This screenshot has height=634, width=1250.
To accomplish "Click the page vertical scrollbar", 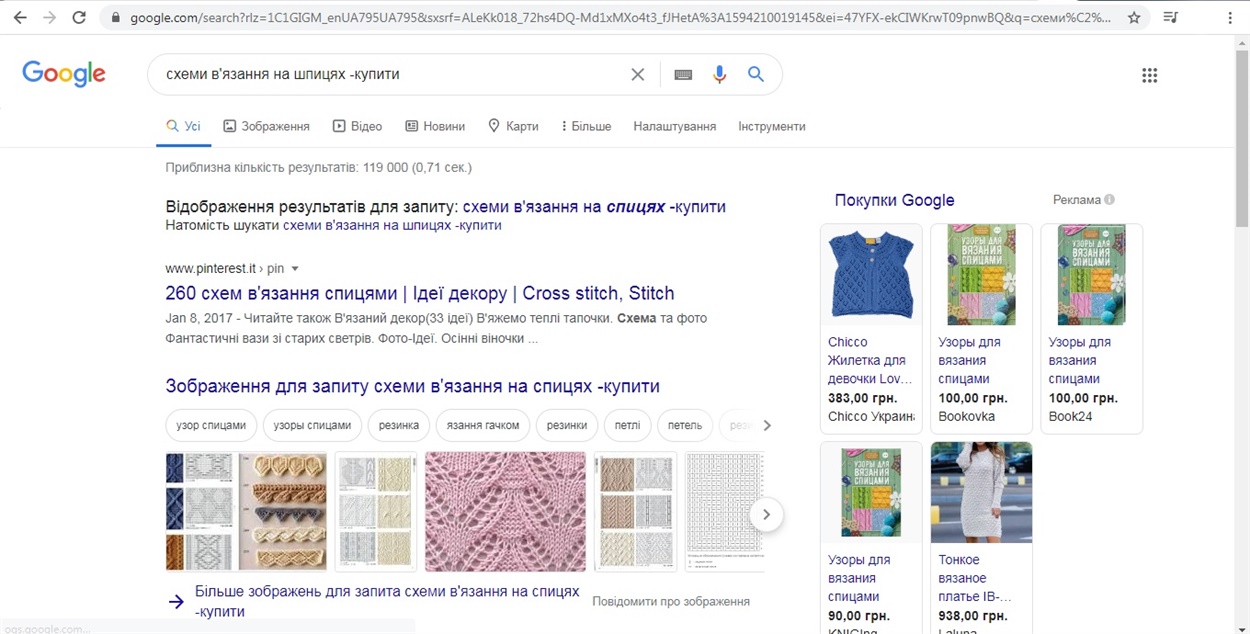I will coord(1241,140).
